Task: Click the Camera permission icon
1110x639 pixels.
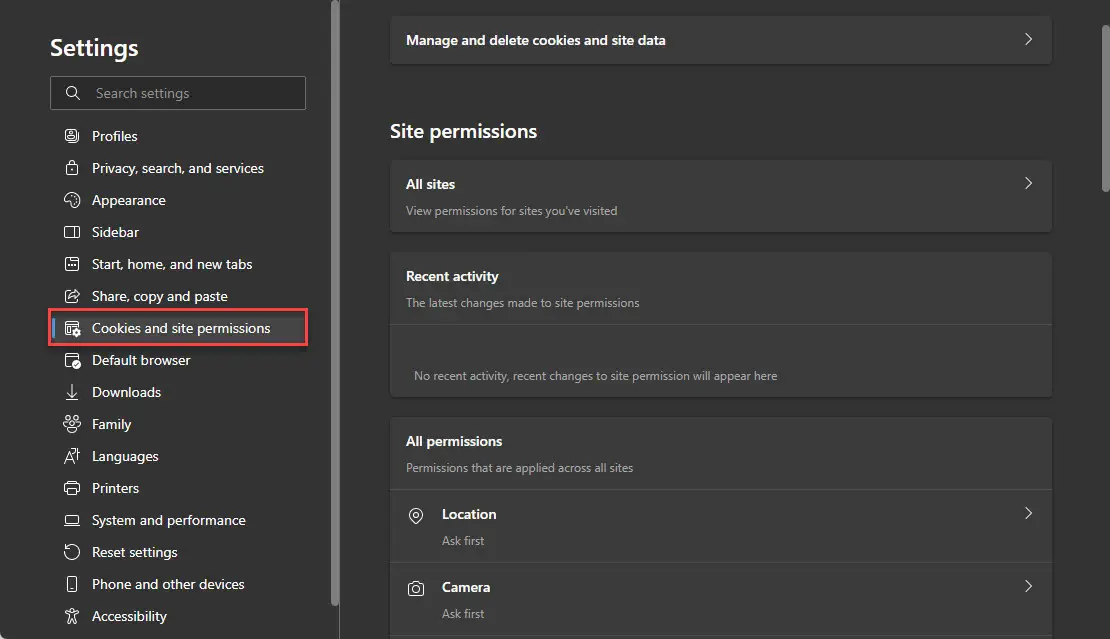Action: 416,589
